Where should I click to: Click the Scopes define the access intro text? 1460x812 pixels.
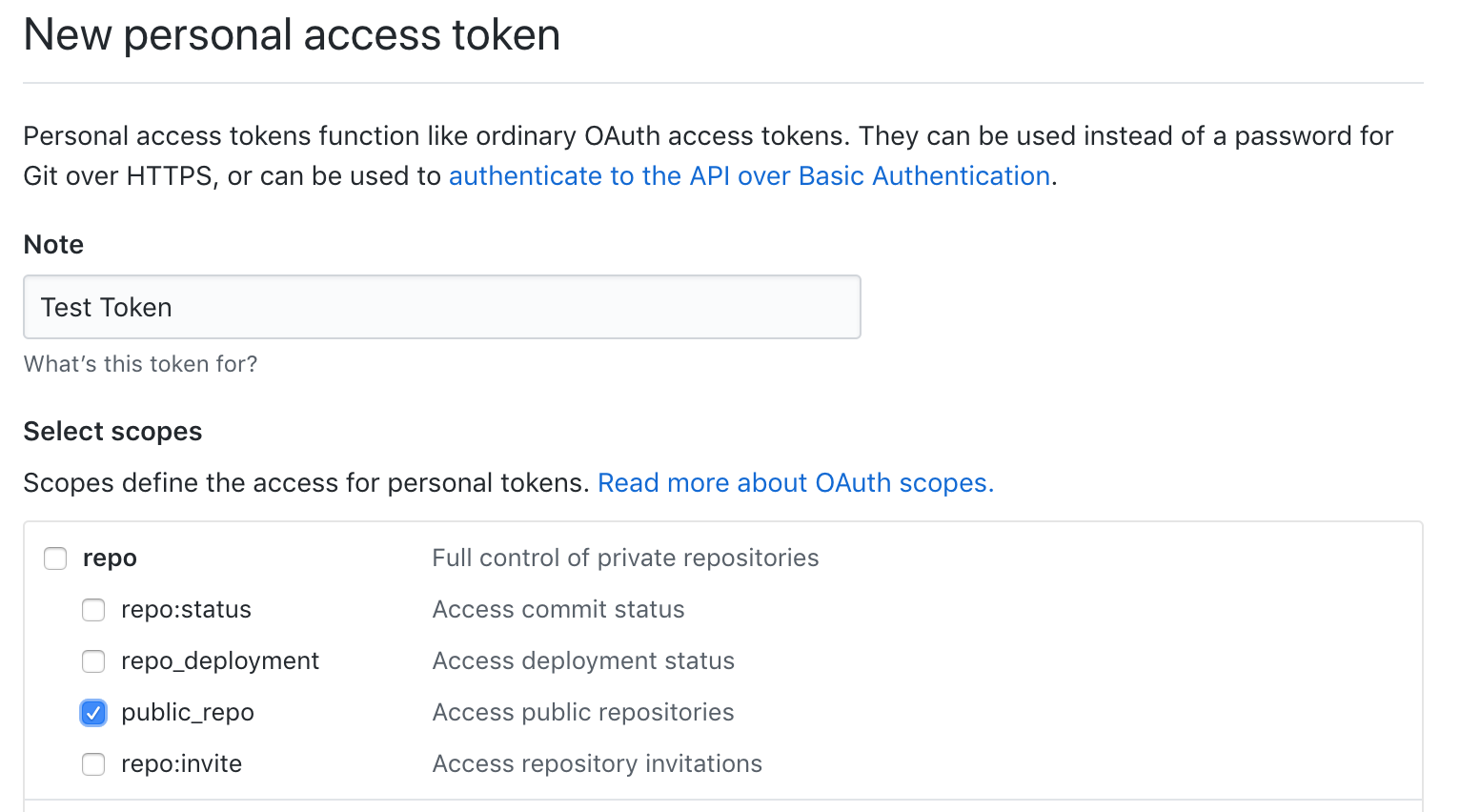305,483
